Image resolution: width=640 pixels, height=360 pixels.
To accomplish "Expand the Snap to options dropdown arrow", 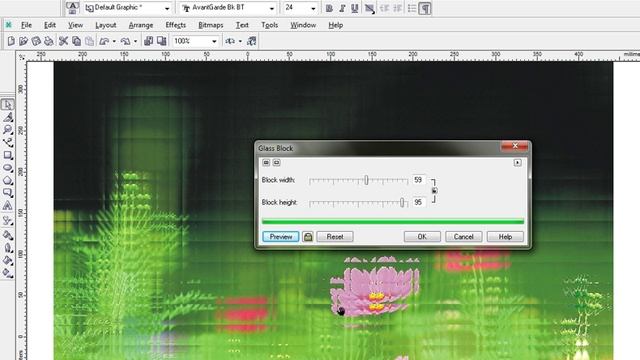I will [240, 41].
